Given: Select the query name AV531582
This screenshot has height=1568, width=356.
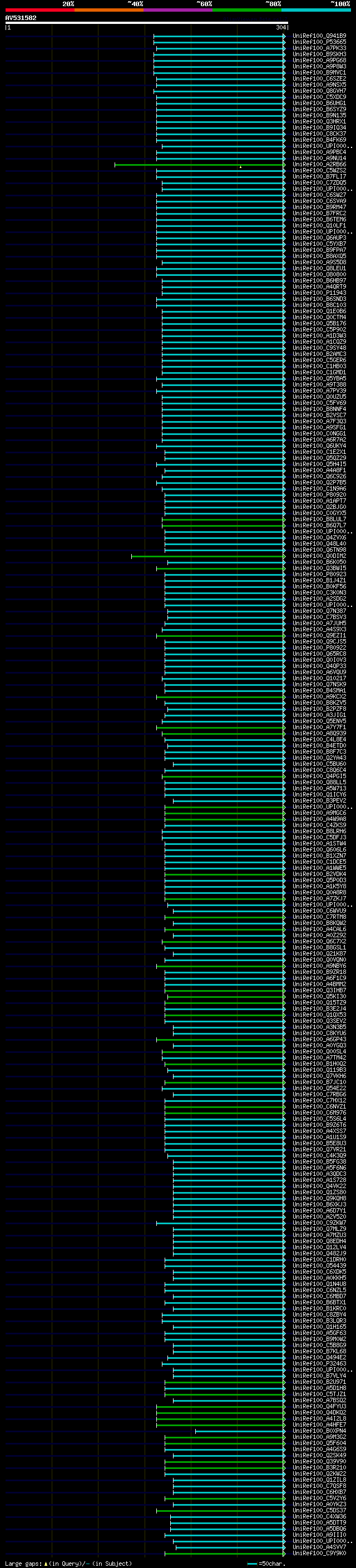Looking at the screenshot, I should pos(21,18).
